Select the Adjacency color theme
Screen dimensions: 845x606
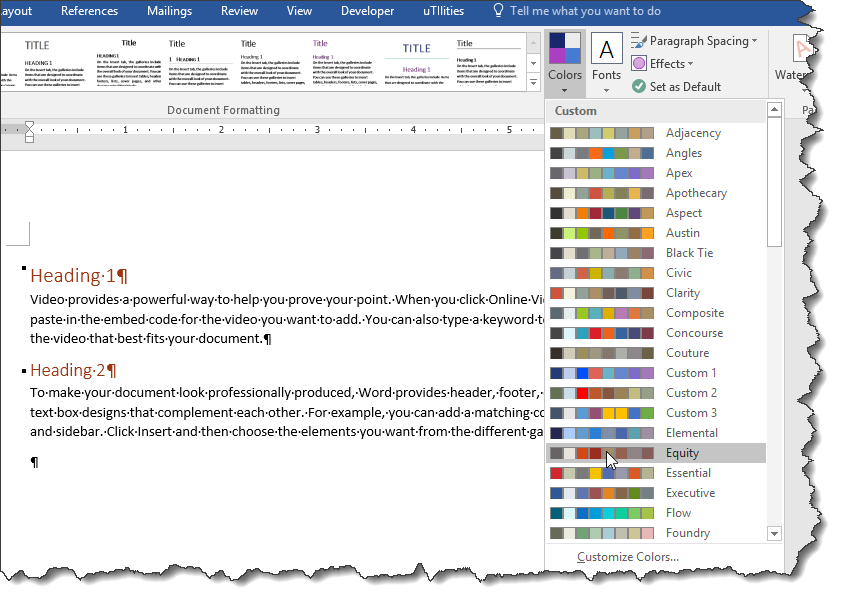(656, 133)
